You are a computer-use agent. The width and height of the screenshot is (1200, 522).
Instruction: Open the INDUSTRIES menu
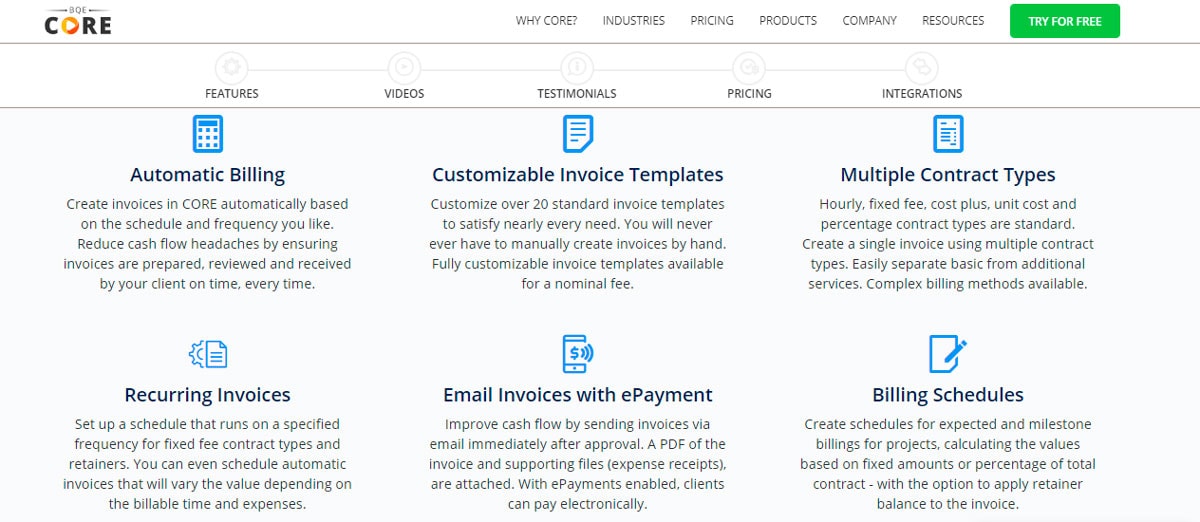(633, 20)
